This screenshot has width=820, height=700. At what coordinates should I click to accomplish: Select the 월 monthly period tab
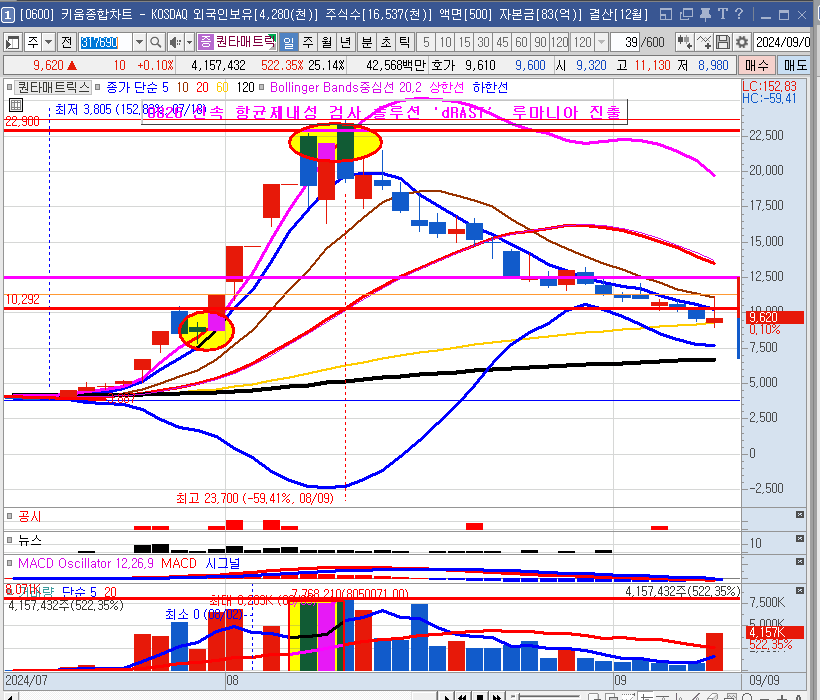tap(326, 42)
